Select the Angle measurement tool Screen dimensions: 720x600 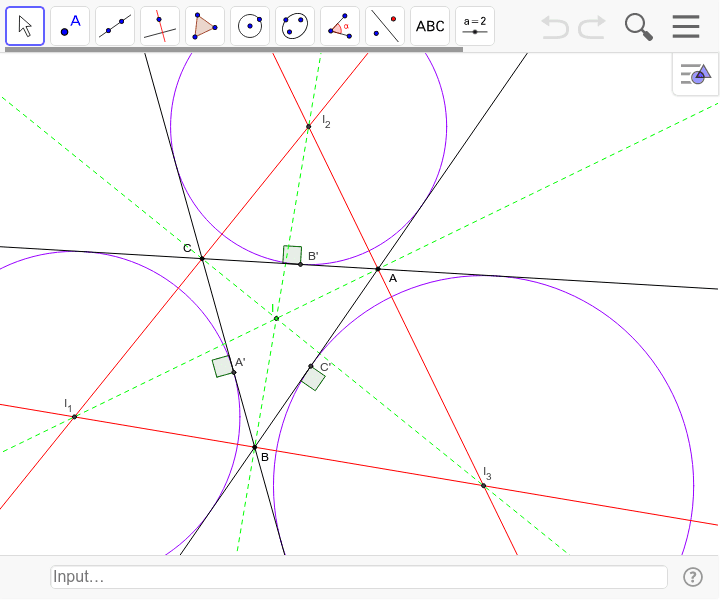tap(340, 26)
